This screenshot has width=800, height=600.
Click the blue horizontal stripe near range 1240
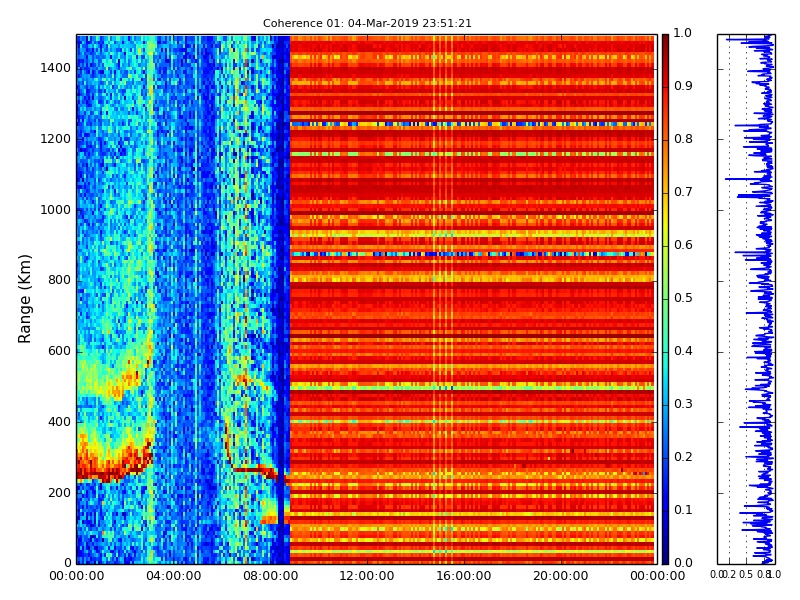click(x=472, y=124)
